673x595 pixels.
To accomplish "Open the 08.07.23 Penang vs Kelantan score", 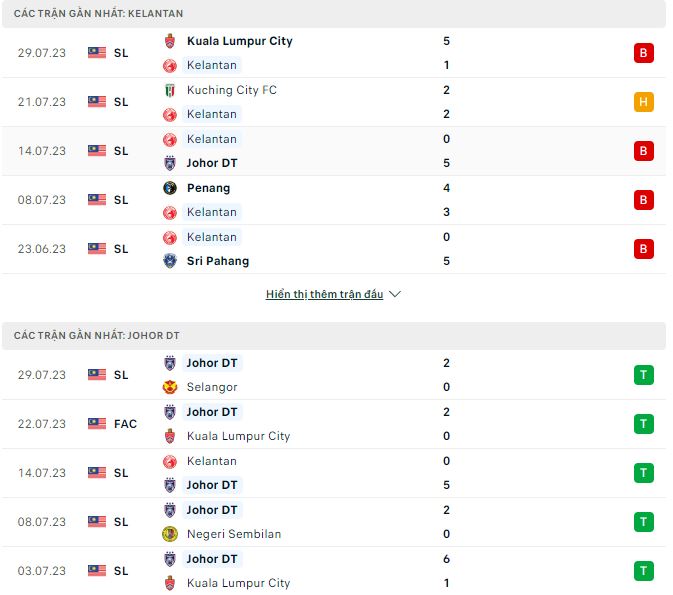I will click(446, 200).
